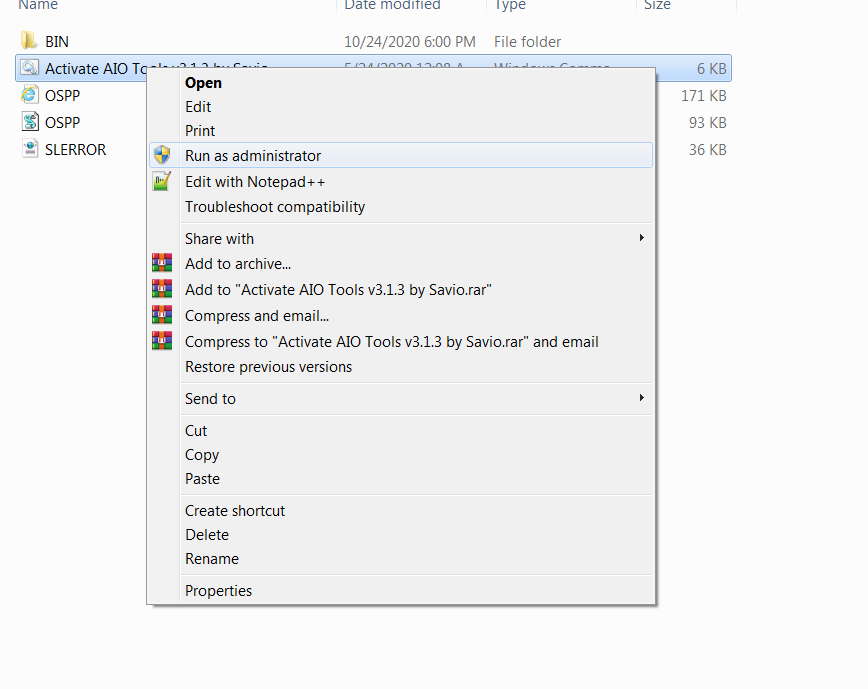Viewport: 868px width, 689px height.
Task: Open Properties from the context menu
Action: click(218, 591)
